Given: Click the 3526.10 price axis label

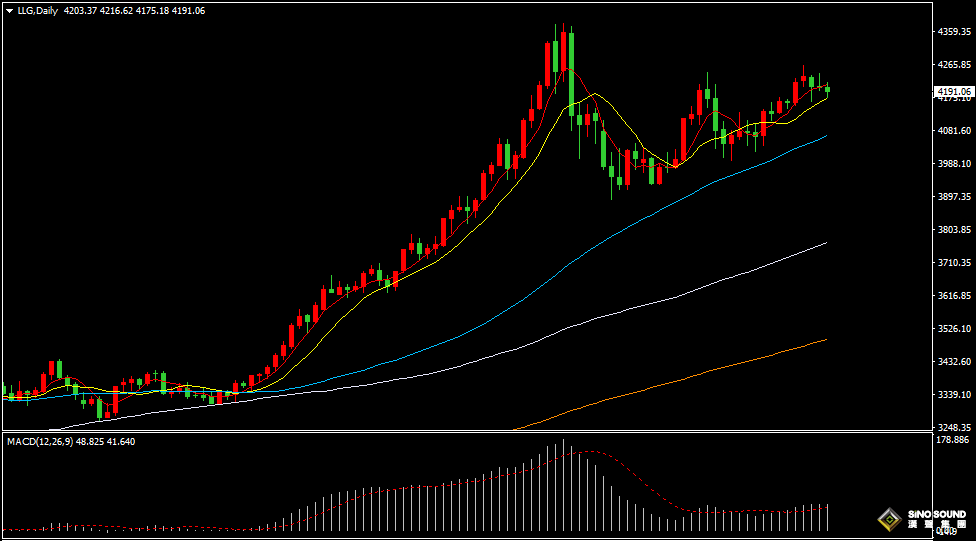Looking at the screenshot, I should click(953, 329).
